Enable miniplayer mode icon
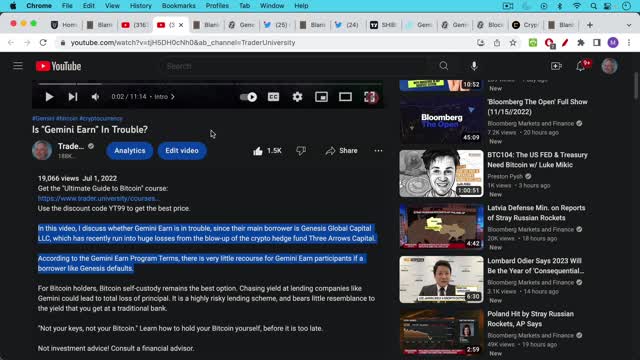 point(321,97)
